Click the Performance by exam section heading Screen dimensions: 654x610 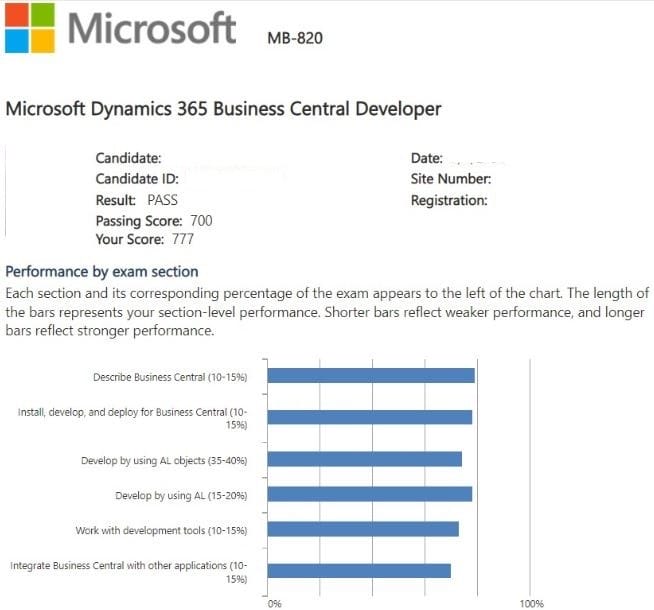tap(102, 271)
